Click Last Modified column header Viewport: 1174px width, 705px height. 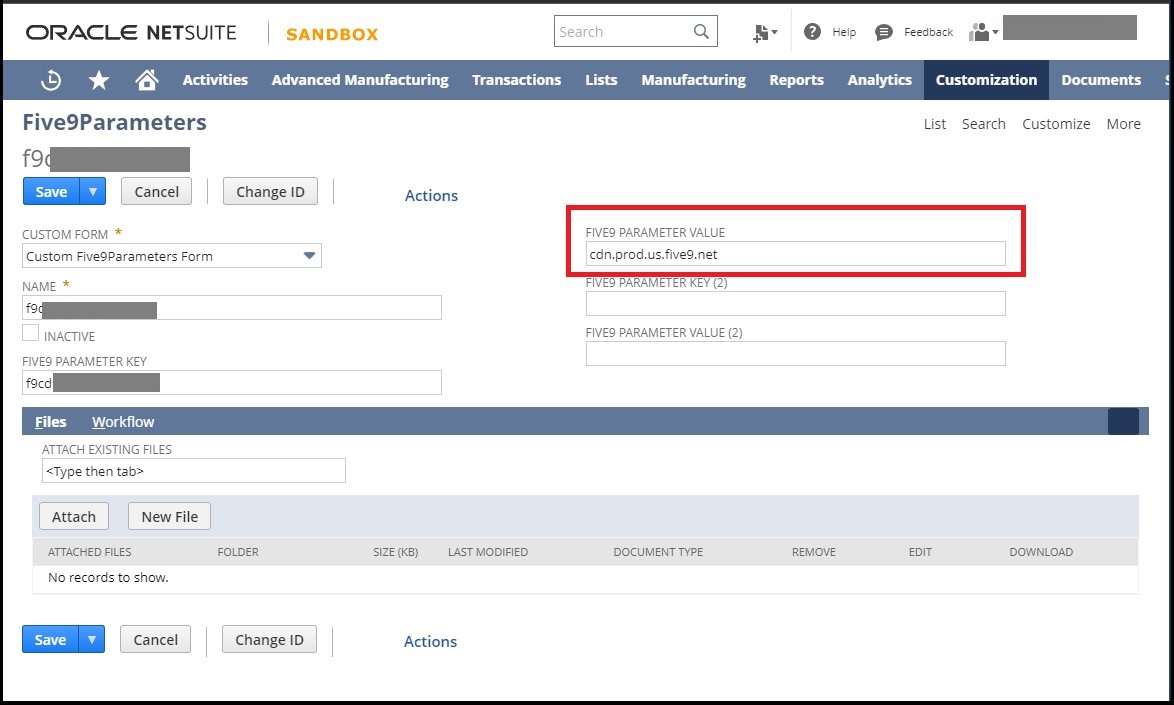click(487, 552)
